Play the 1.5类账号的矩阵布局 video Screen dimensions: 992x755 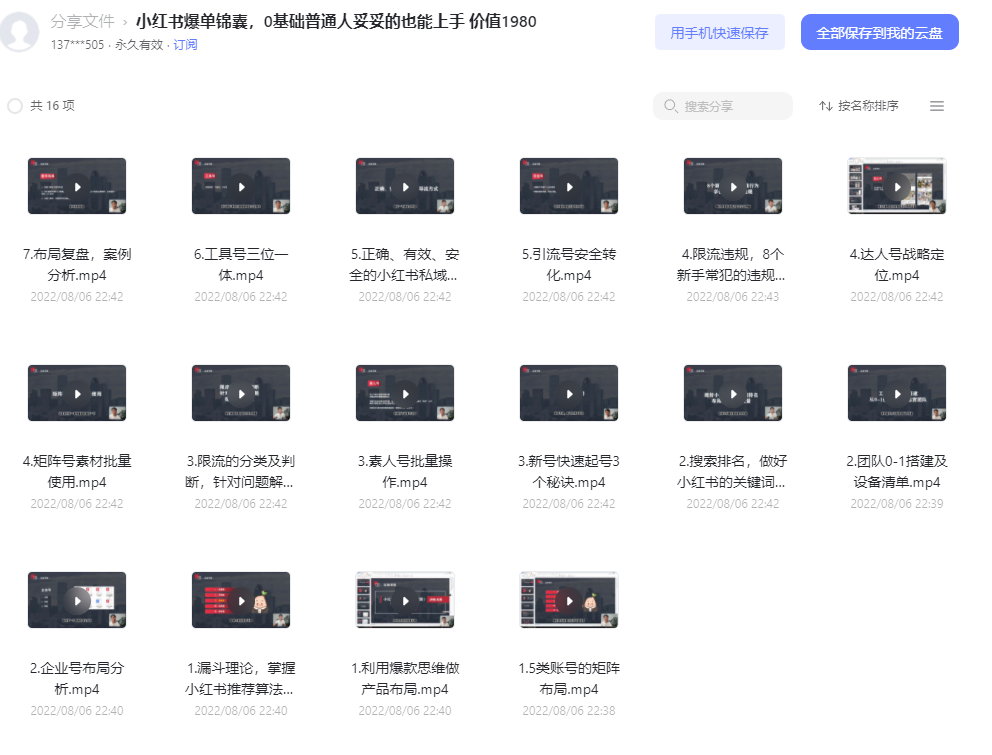point(569,600)
